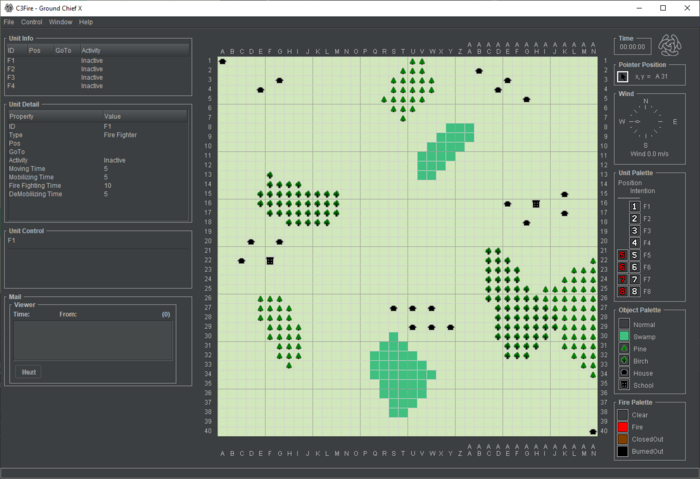Select unit 8 in the Unit Palette
The image size is (700, 479).
click(x=633, y=291)
